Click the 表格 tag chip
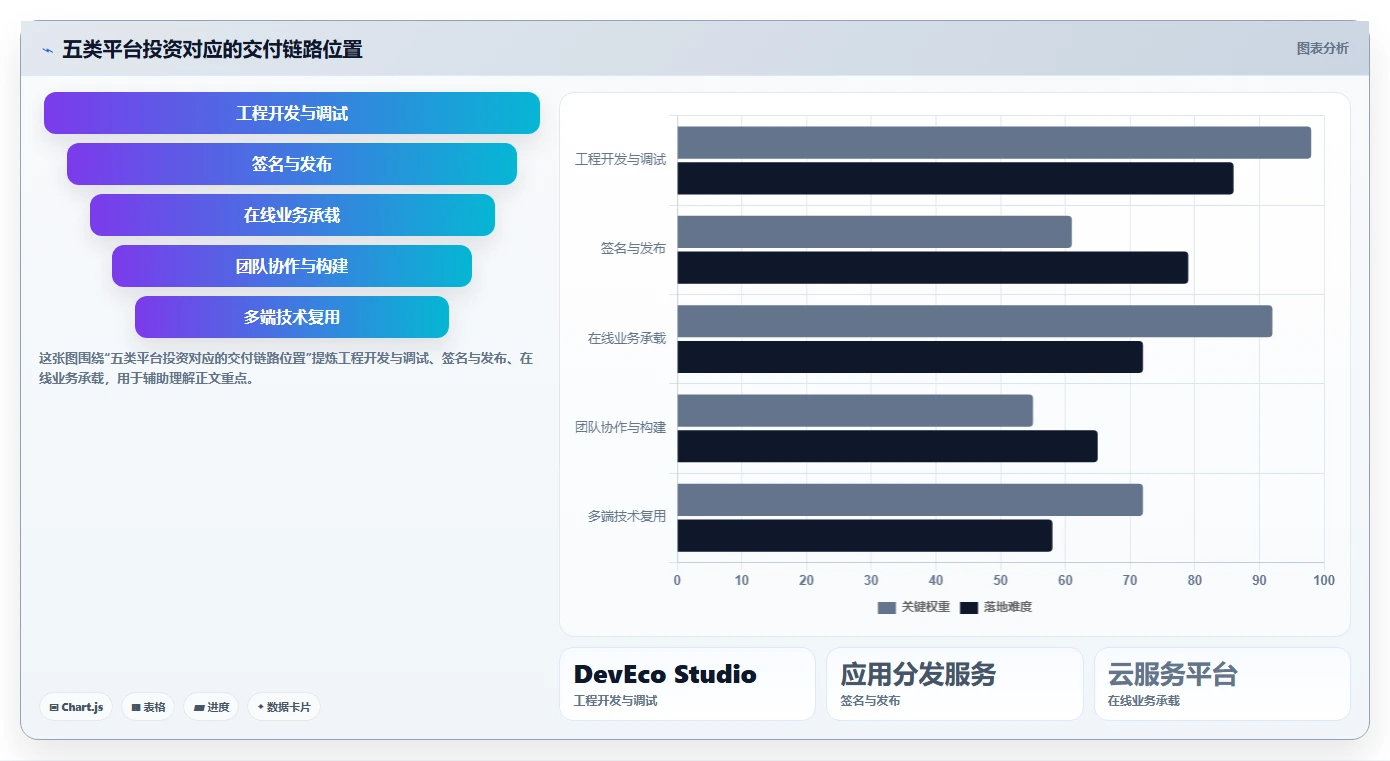1390x761 pixels. [x=148, y=707]
